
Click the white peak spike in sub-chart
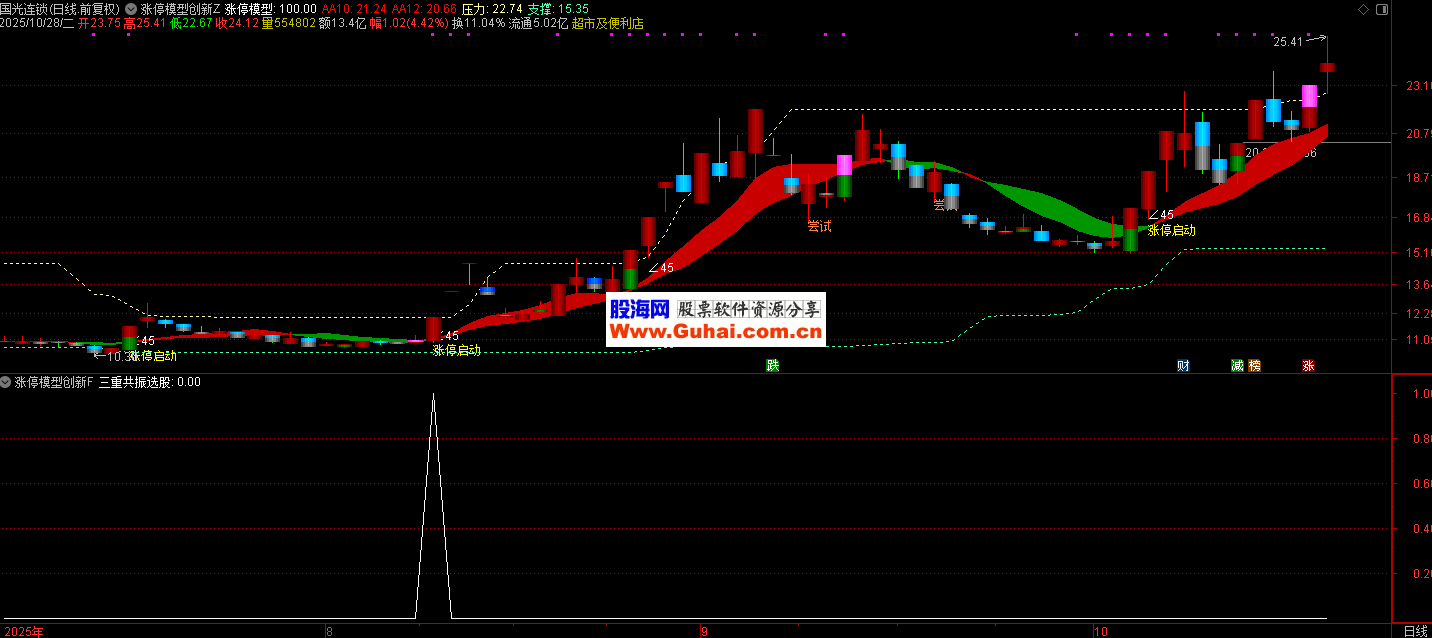433,396
